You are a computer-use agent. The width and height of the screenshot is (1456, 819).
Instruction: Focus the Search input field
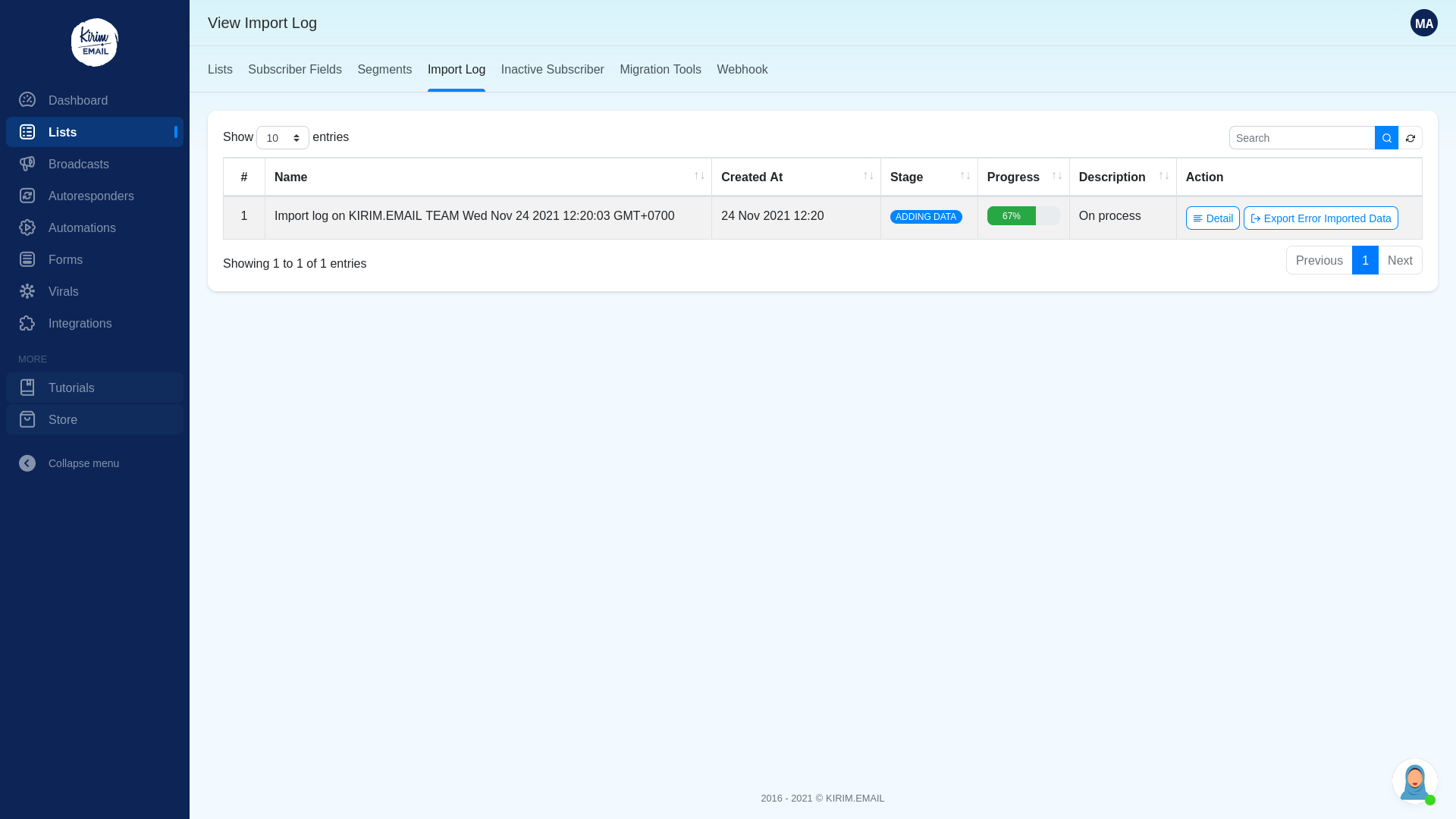pos(1301,138)
